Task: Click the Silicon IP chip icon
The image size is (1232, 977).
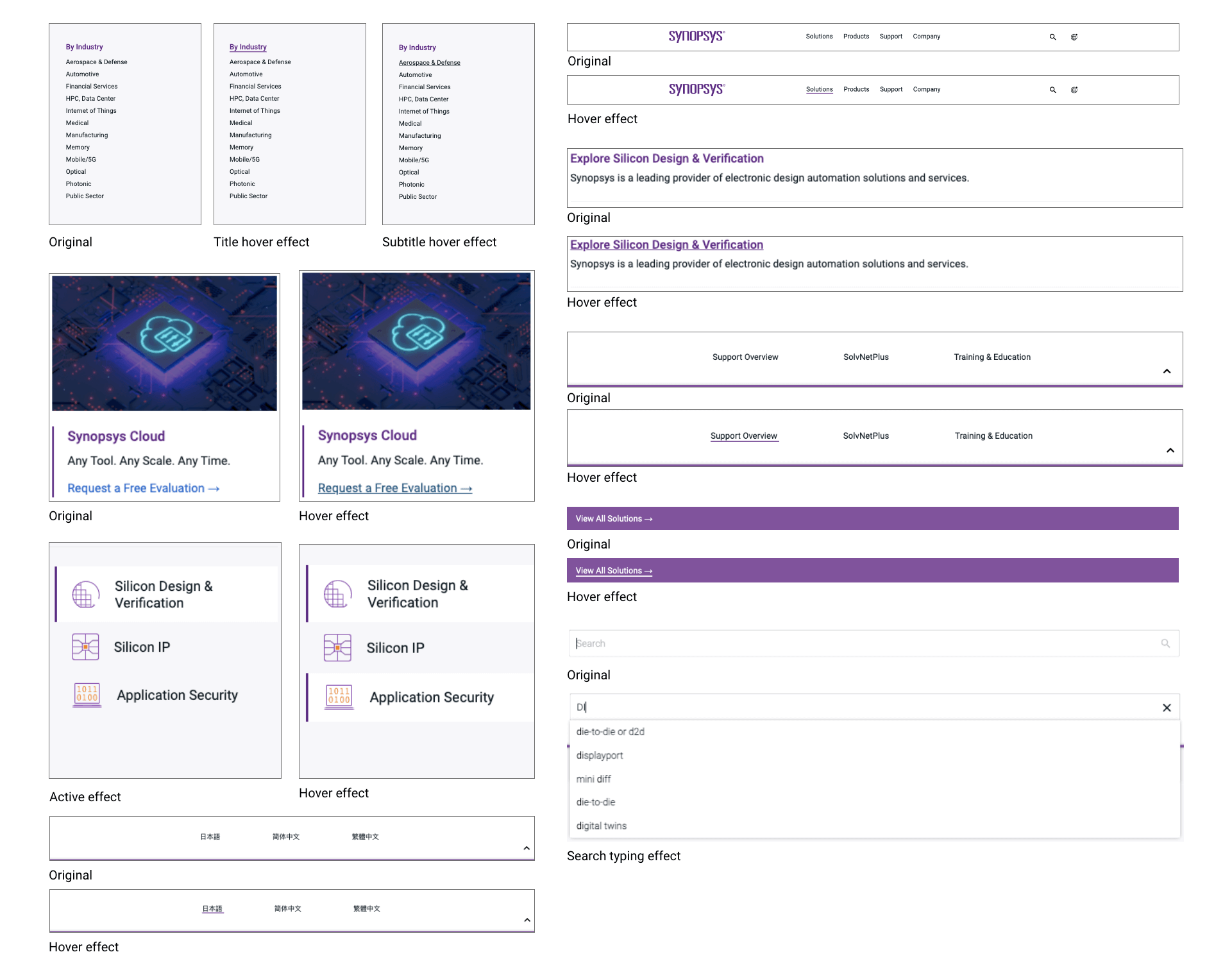Action: click(x=86, y=647)
